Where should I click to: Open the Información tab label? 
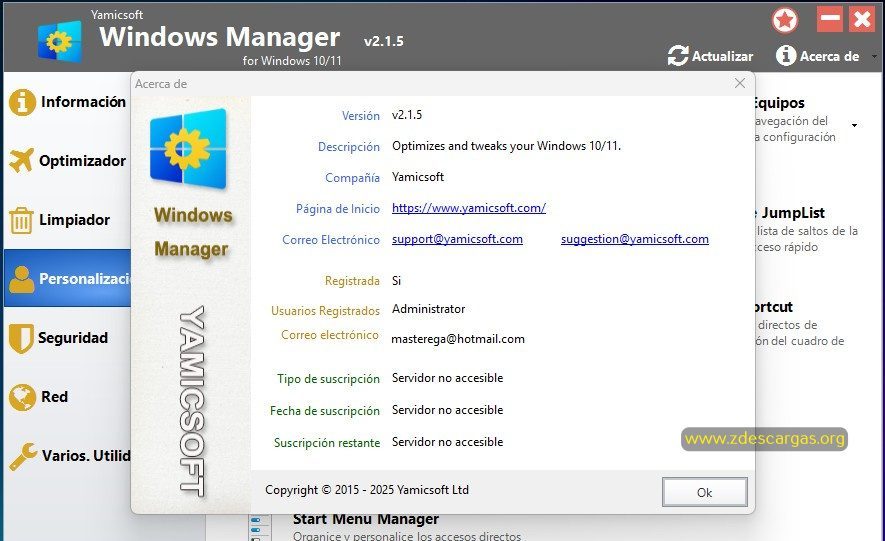84,102
